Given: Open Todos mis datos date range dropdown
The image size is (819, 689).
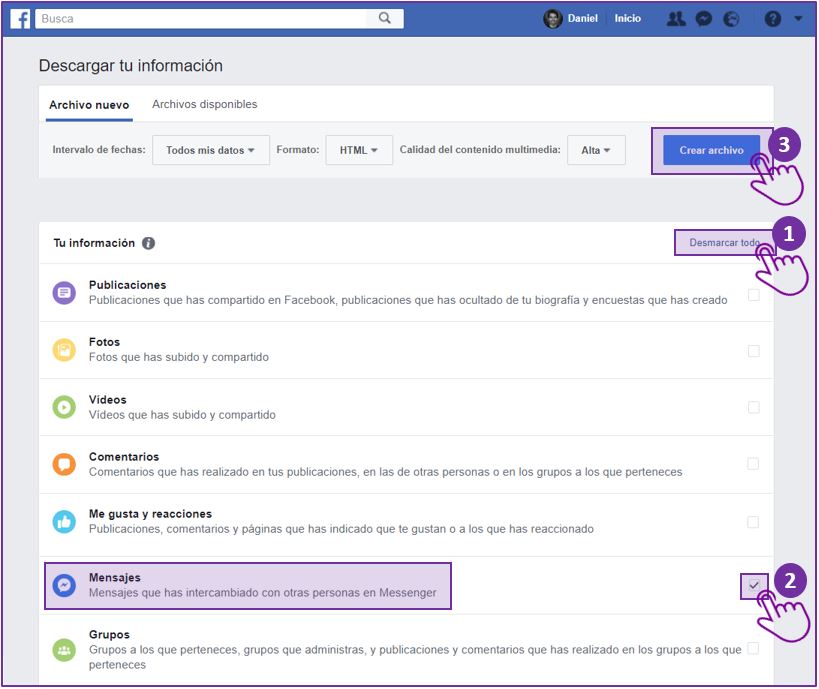Looking at the screenshot, I should 211,150.
